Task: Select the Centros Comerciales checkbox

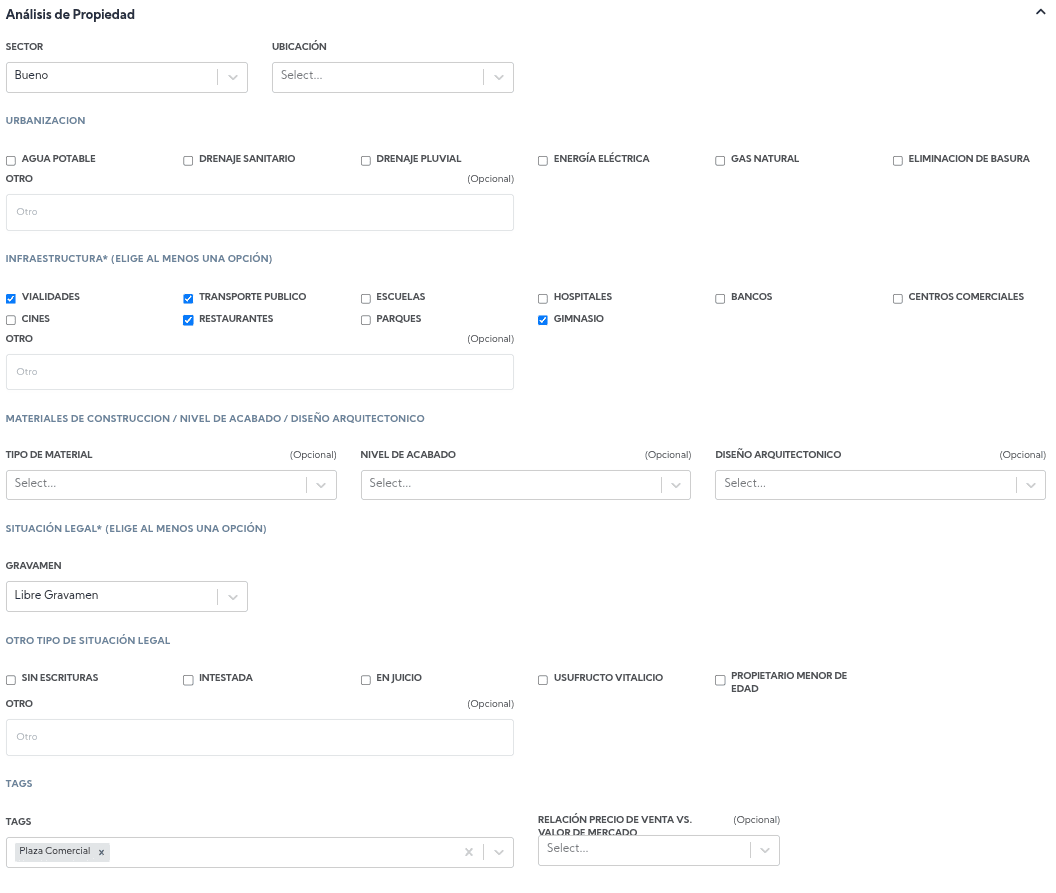Action: click(898, 298)
